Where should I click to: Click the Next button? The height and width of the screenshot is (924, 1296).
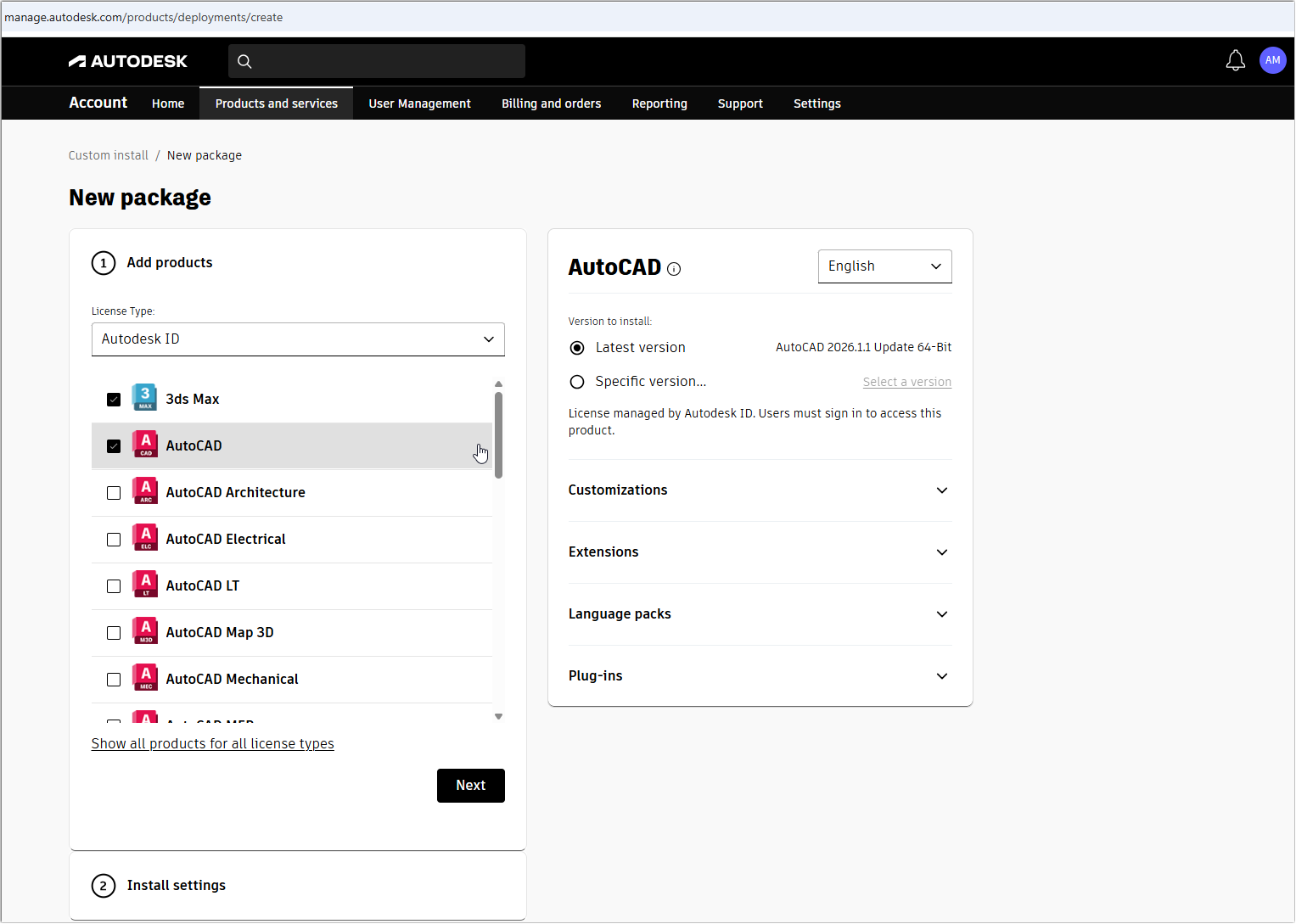pos(470,785)
